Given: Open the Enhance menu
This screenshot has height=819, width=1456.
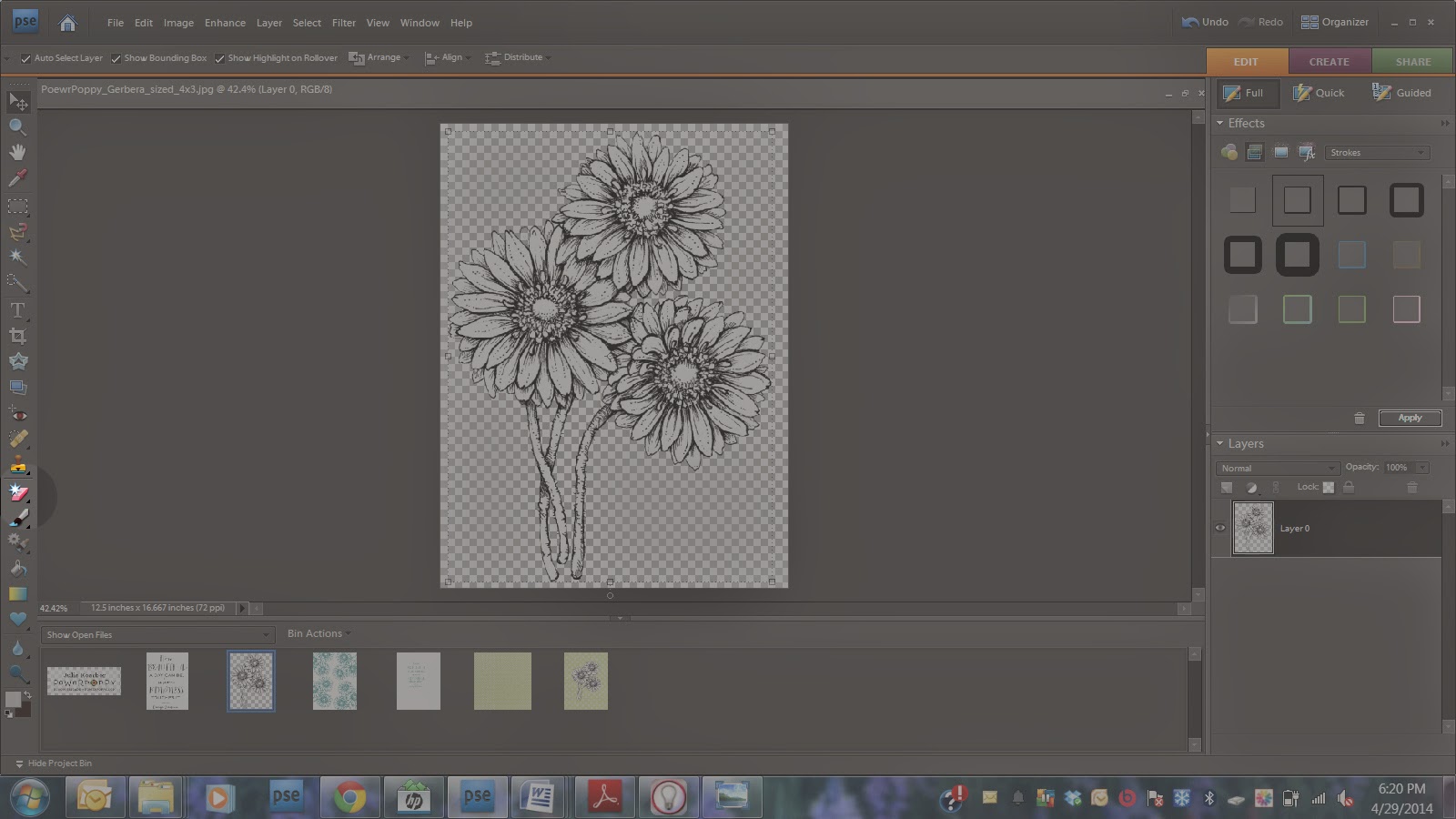Looking at the screenshot, I should pos(225,23).
